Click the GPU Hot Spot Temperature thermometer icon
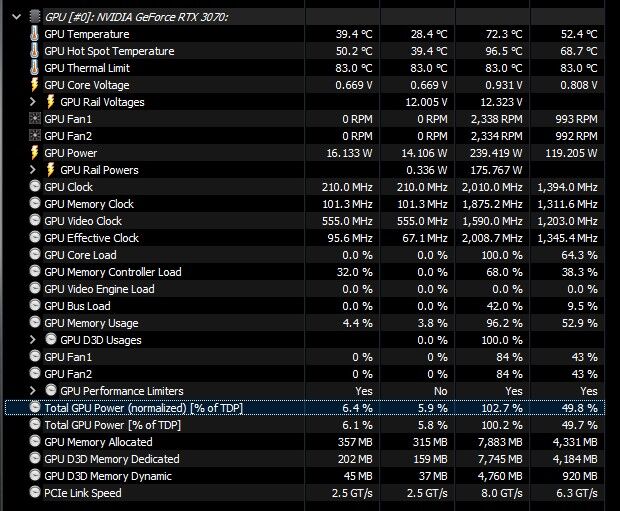The width and height of the screenshot is (620, 511). tap(35, 51)
